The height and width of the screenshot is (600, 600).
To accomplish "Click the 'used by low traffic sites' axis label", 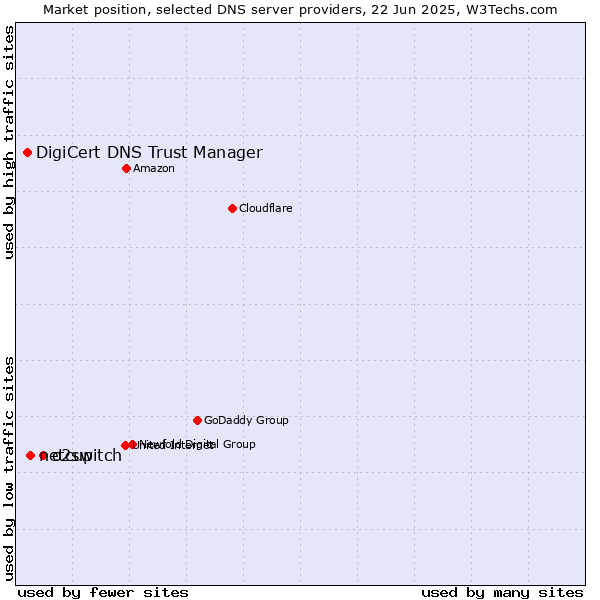I will click(x=9, y=469).
